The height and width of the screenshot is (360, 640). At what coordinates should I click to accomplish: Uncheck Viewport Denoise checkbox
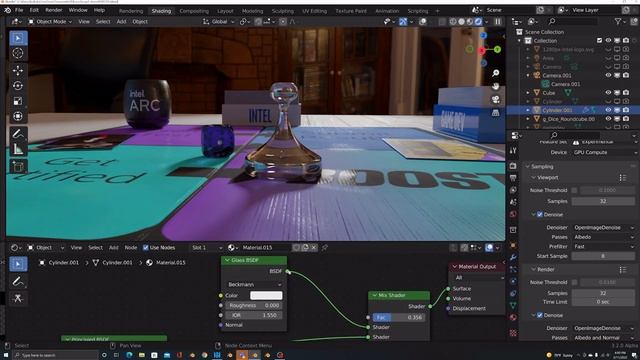tap(540, 214)
